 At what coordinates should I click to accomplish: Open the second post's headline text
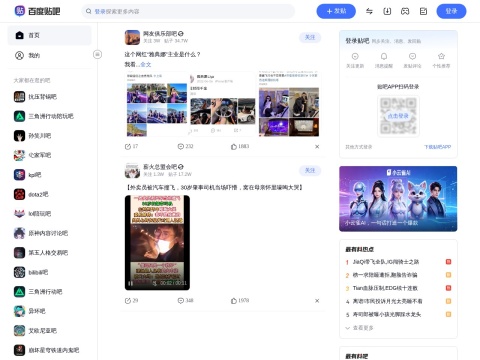214,187
